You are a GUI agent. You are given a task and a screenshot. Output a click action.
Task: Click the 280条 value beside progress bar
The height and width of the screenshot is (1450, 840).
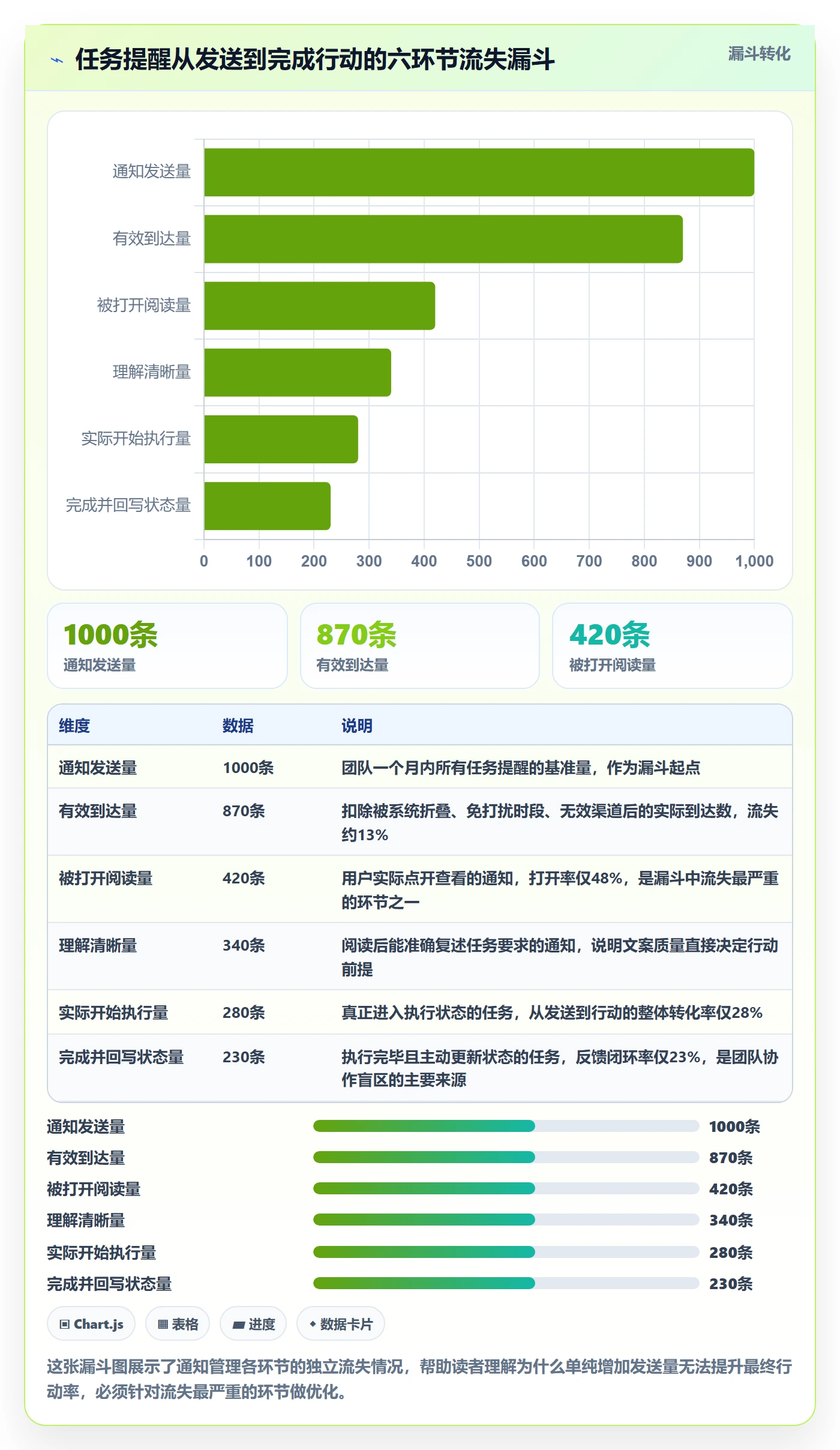[731, 1253]
